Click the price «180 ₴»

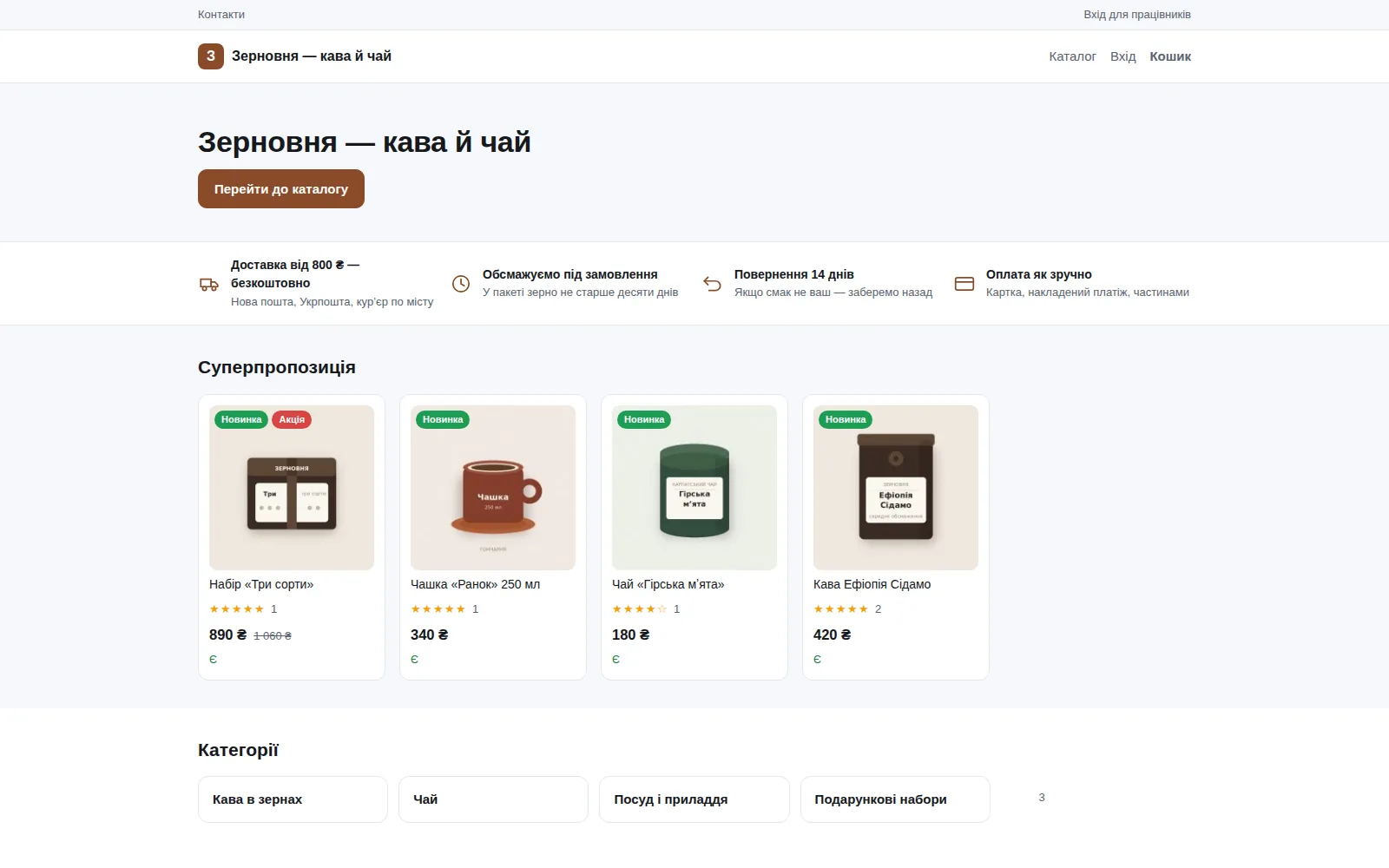click(x=630, y=635)
